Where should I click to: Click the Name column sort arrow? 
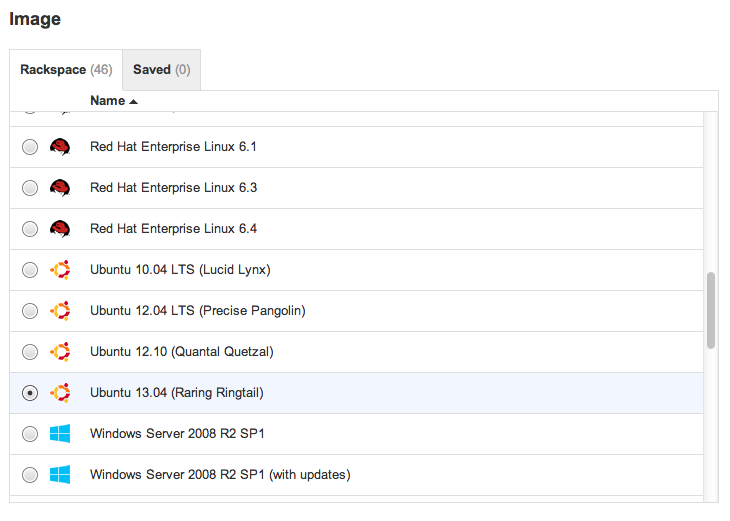pyautogui.click(x=134, y=102)
